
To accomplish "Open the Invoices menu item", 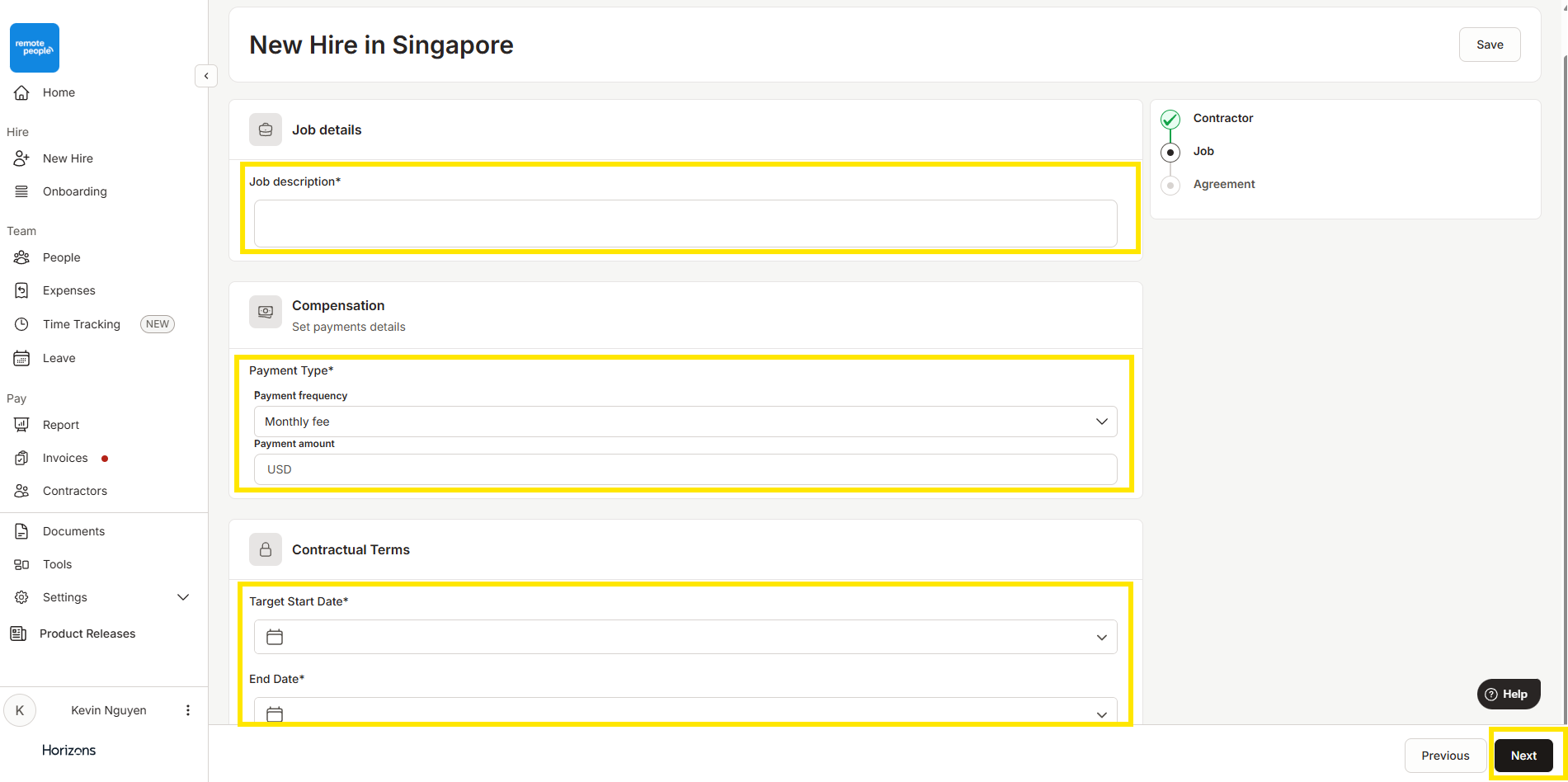I will pyautogui.click(x=65, y=458).
